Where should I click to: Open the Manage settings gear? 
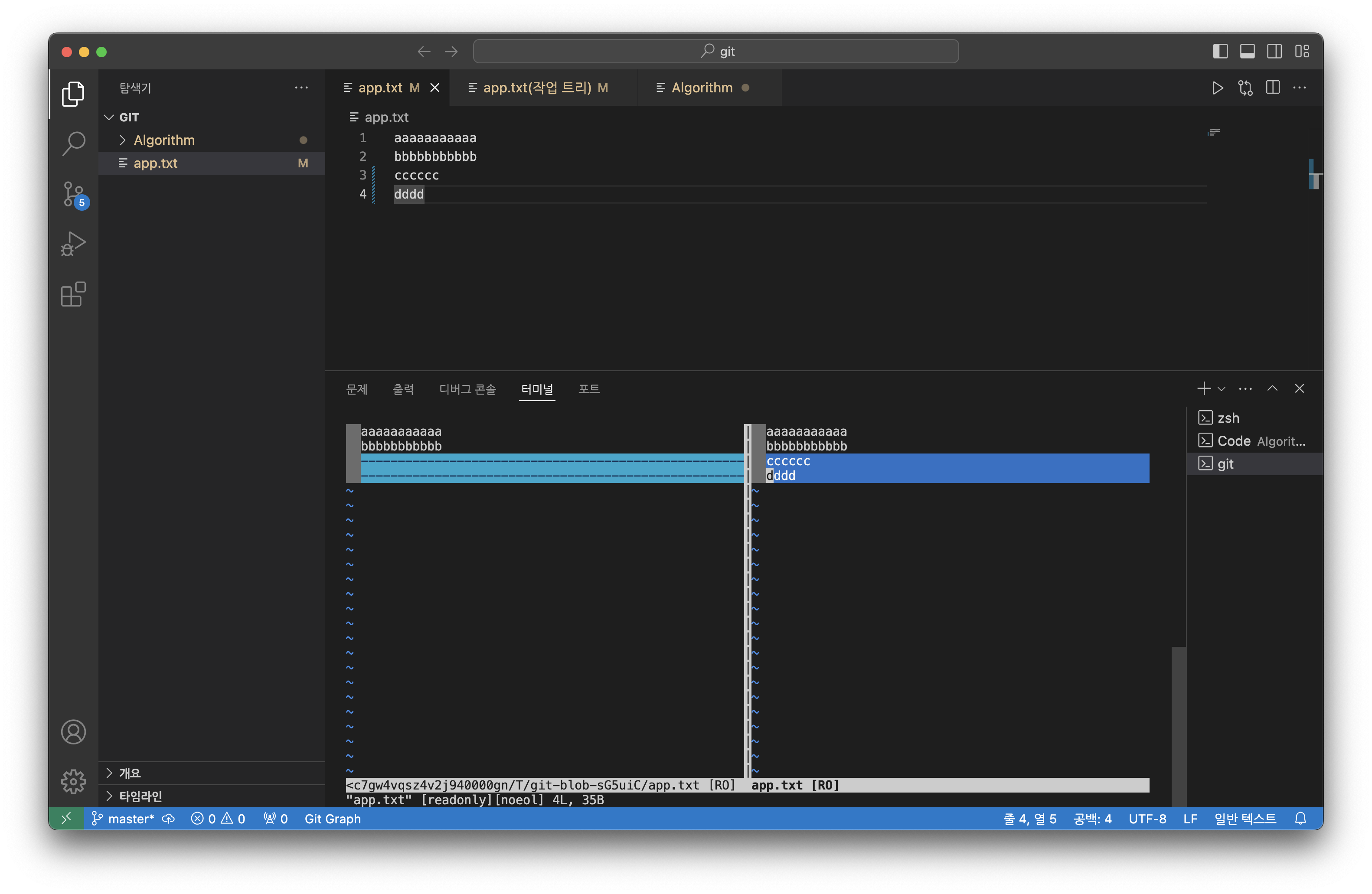point(73,781)
